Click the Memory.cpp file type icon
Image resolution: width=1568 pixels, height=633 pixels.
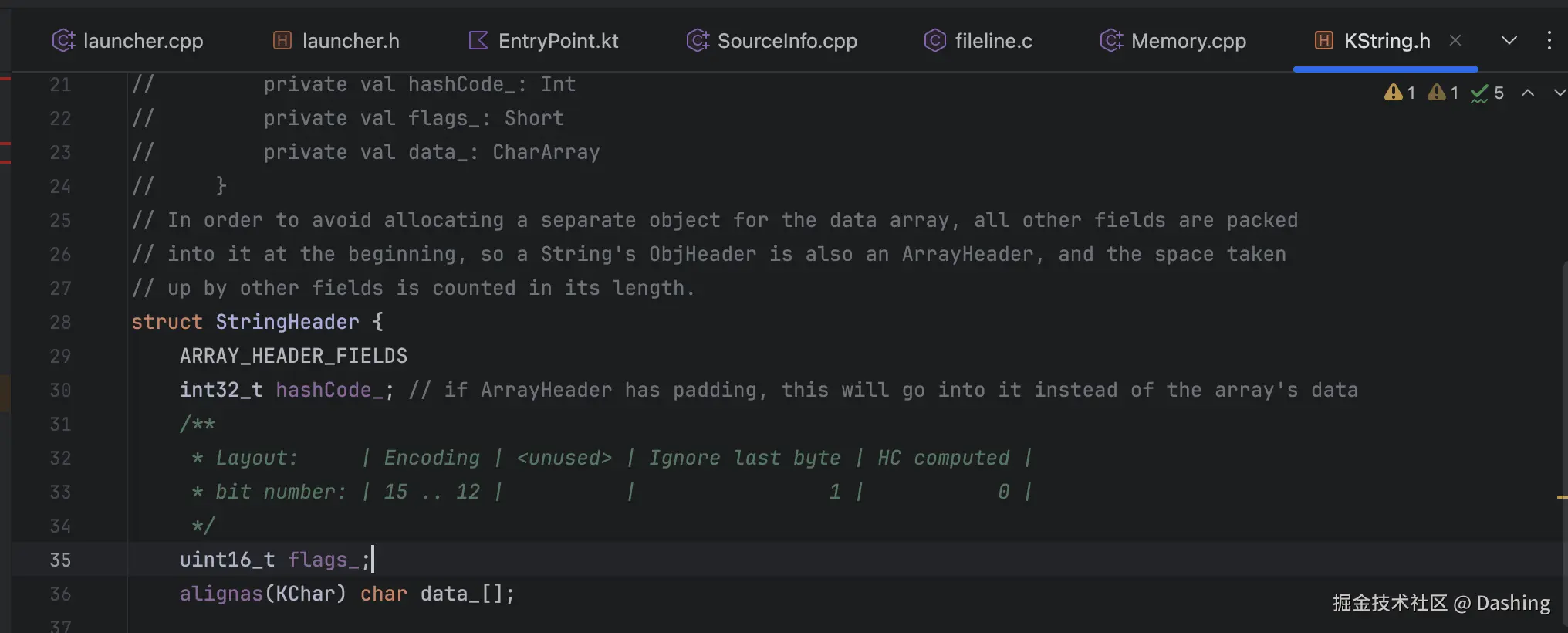(1111, 40)
